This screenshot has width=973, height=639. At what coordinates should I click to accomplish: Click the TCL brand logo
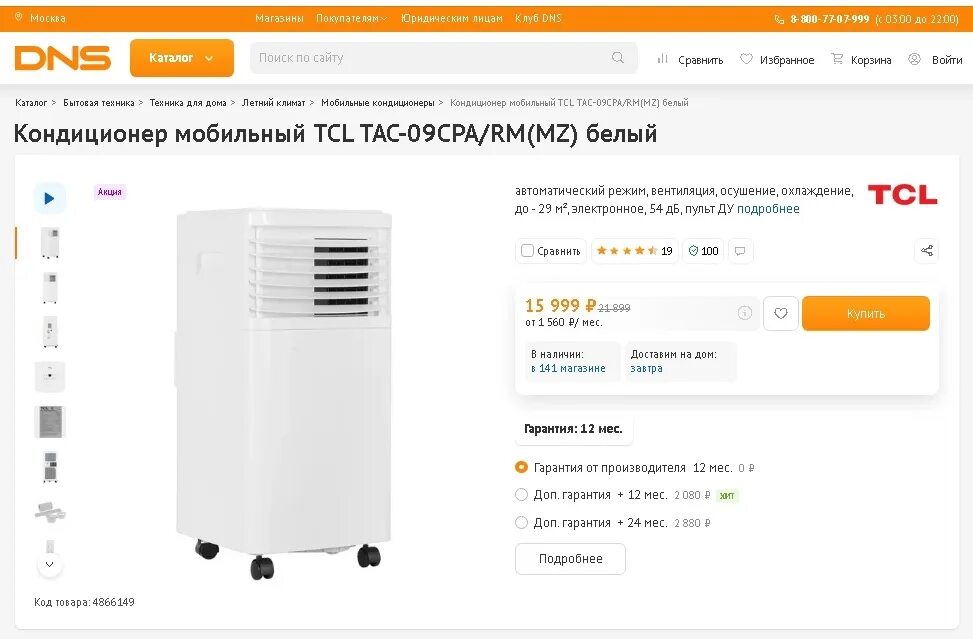[902, 194]
